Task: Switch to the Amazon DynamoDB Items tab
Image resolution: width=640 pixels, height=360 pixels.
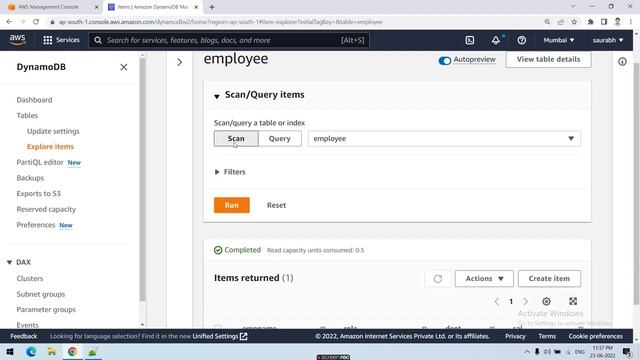Action: [152, 7]
